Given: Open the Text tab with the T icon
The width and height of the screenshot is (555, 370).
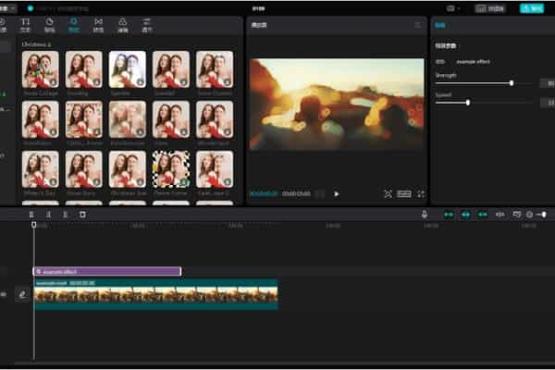Looking at the screenshot, I should pyautogui.click(x=25, y=25).
